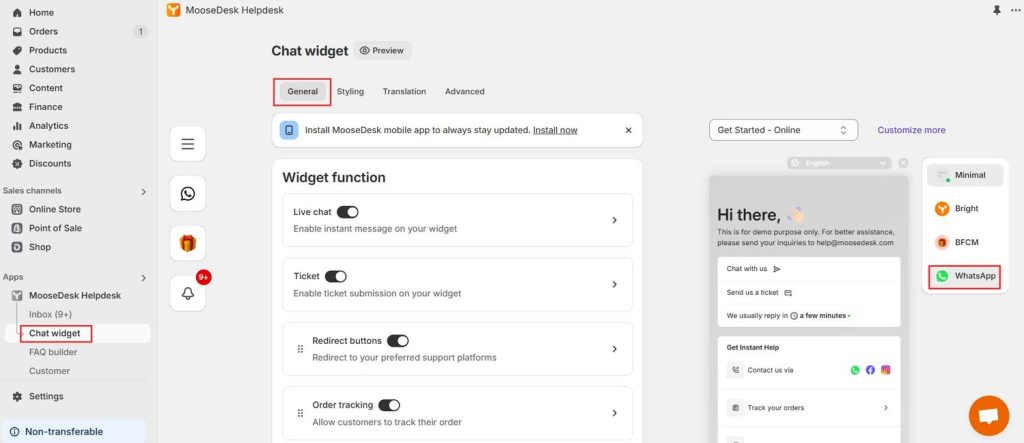Open the gift box icon button
1024x443 pixels.
click(187, 244)
